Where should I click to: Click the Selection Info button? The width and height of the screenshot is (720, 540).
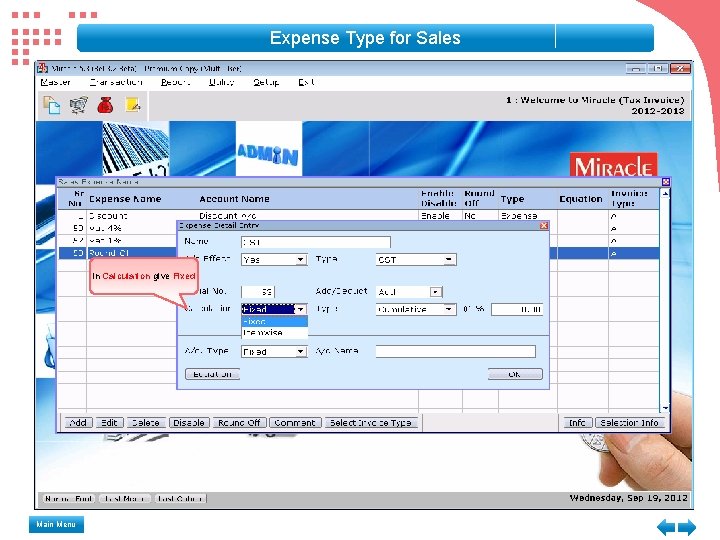pos(629,422)
